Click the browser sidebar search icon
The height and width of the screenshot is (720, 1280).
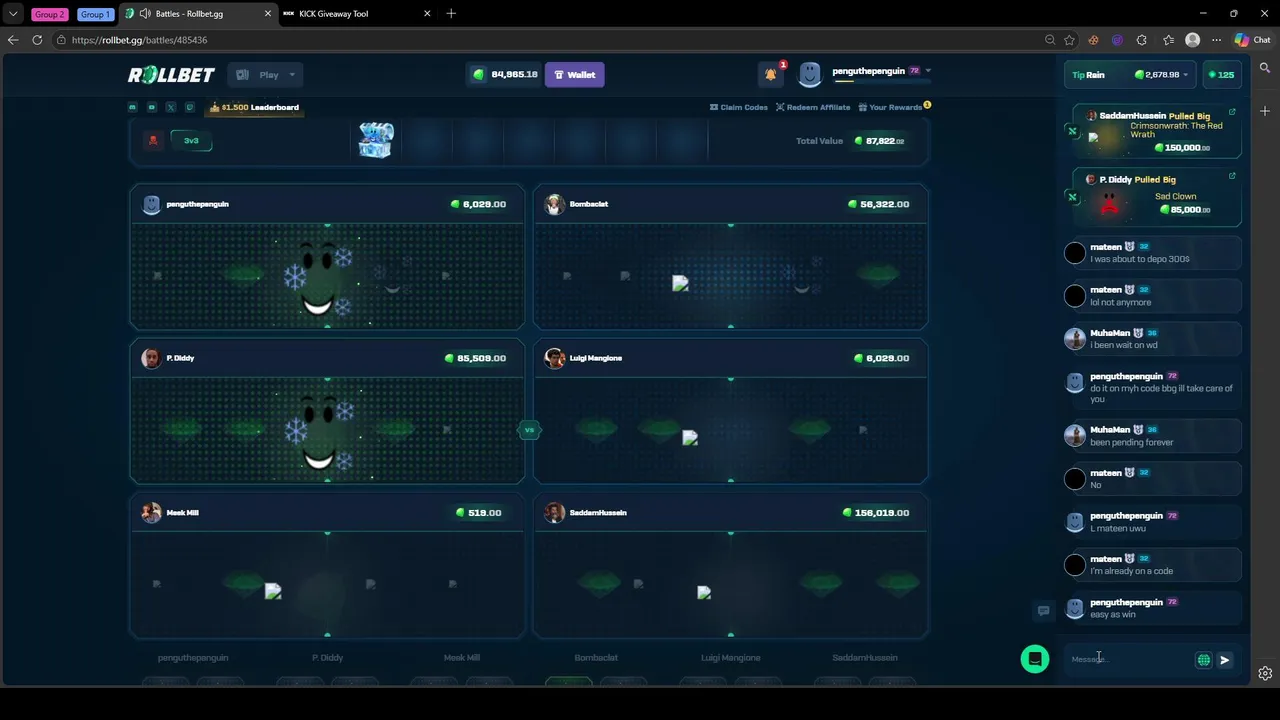click(x=1265, y=68)
